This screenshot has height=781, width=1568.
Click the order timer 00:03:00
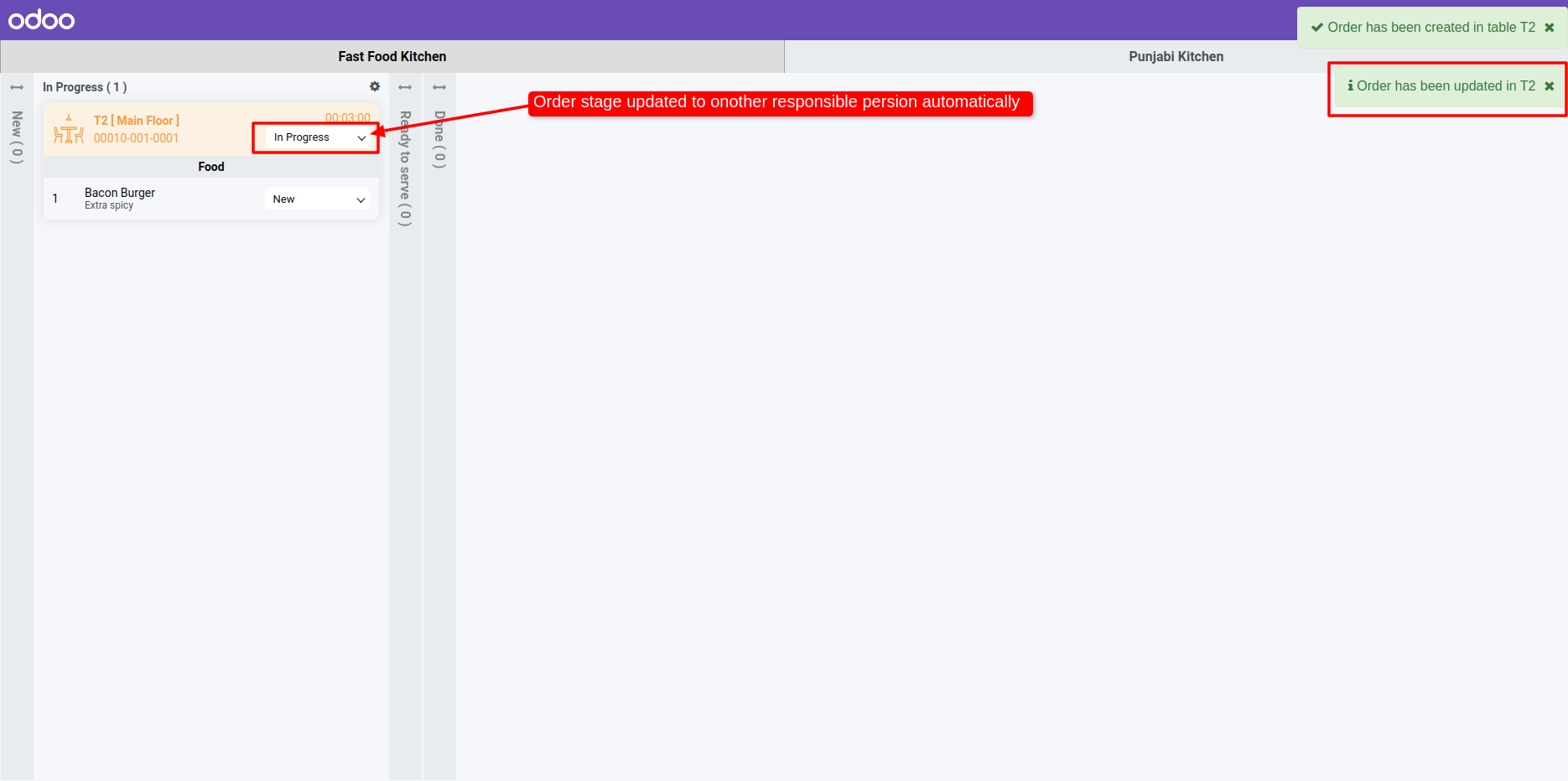click(348, 118)
